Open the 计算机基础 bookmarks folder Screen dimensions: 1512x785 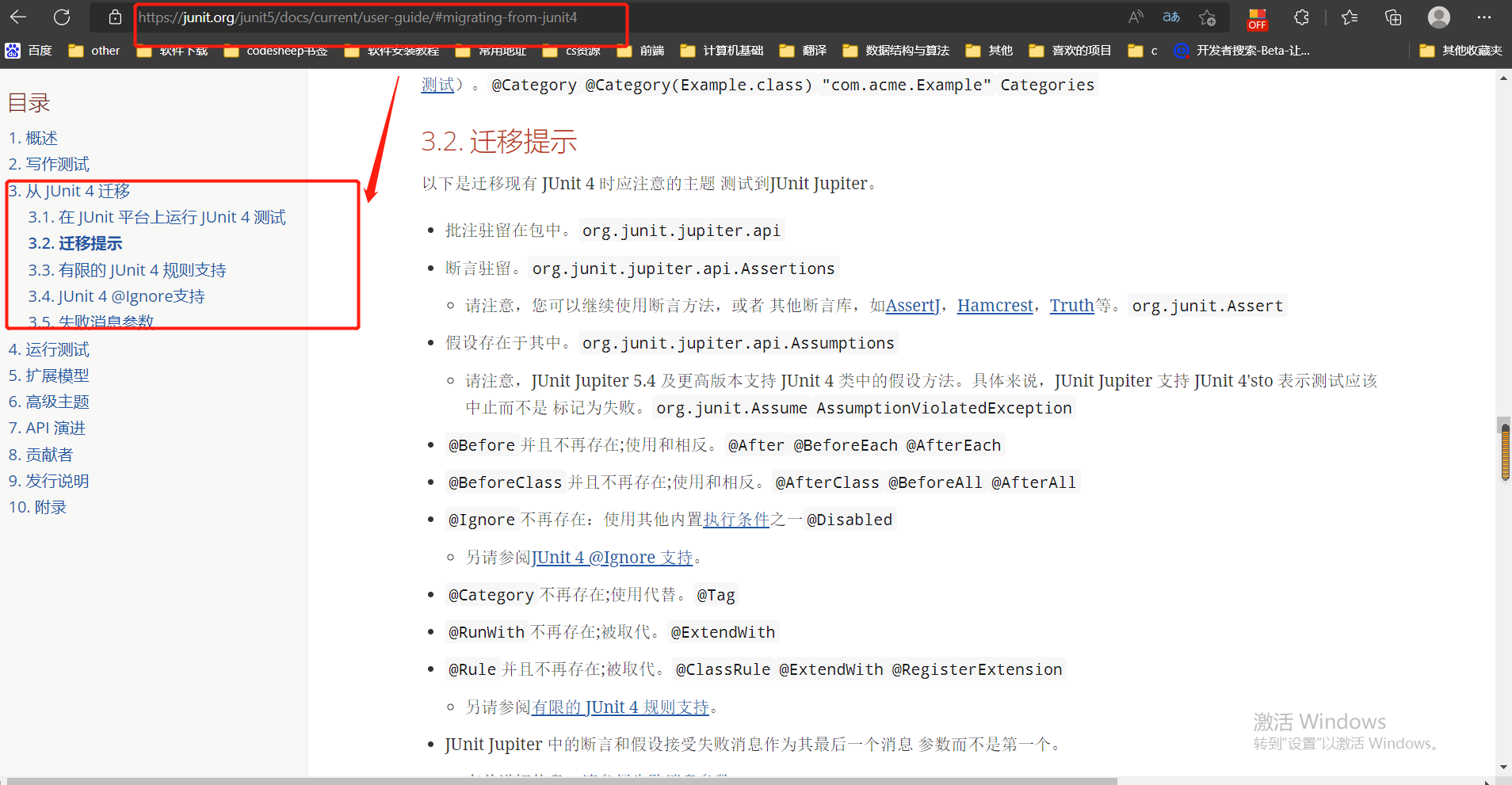[722, 51]
